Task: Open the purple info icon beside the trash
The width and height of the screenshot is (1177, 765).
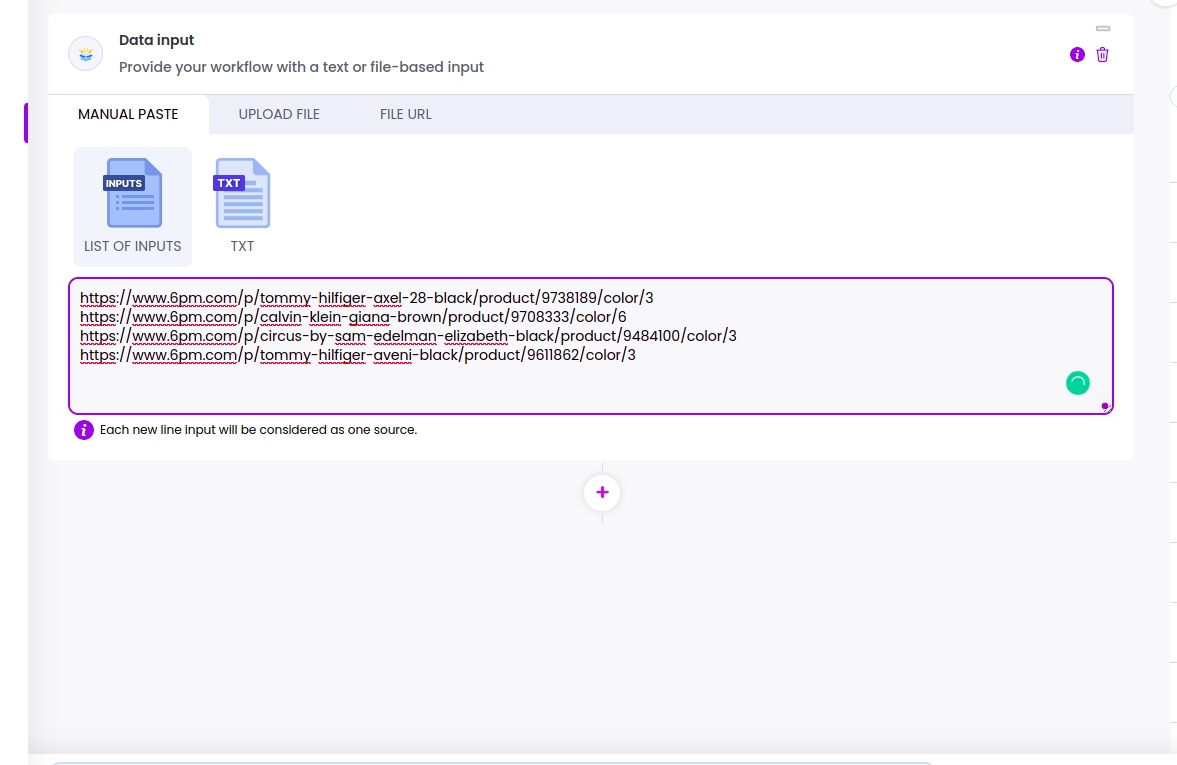Action: [x=1077, y=55]
